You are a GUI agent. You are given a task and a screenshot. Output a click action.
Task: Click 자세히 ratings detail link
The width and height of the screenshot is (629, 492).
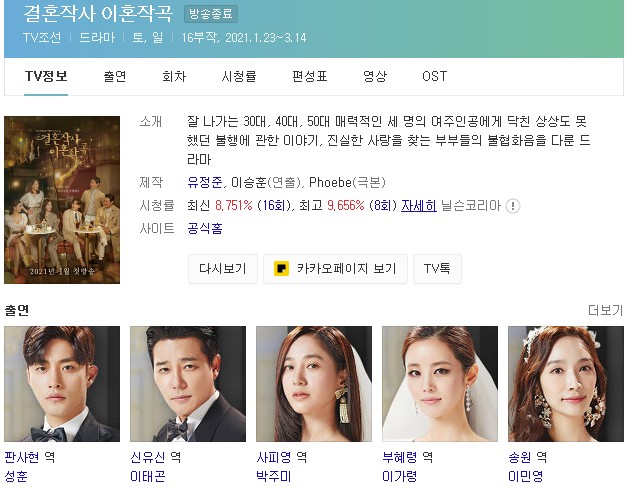click(419, 205)
